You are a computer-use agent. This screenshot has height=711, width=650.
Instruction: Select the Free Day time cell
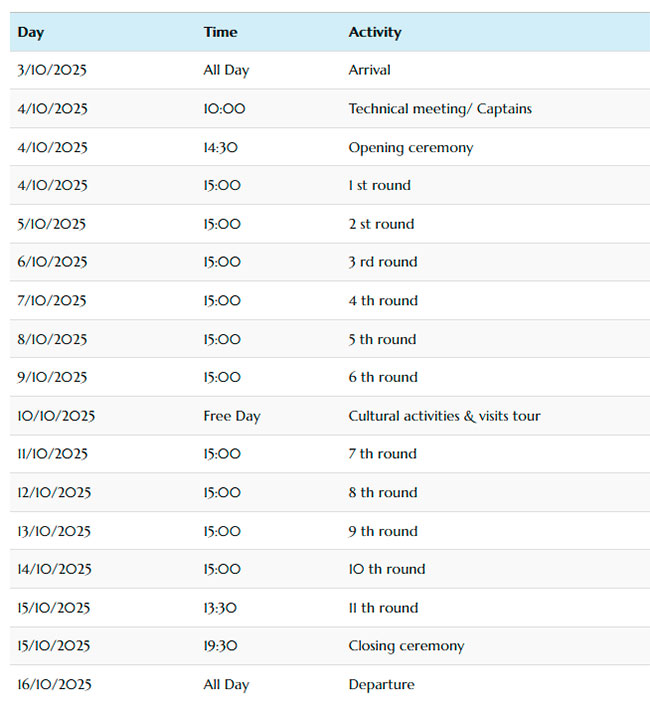(x=231, y=416)
